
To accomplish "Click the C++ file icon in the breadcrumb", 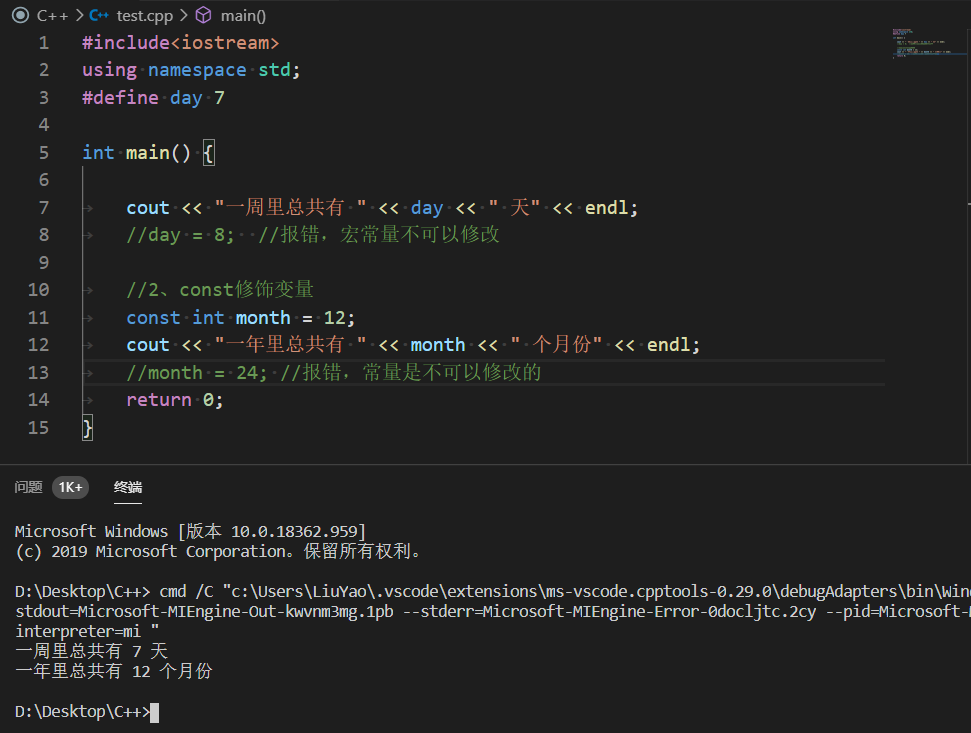I will click(98, 15).
